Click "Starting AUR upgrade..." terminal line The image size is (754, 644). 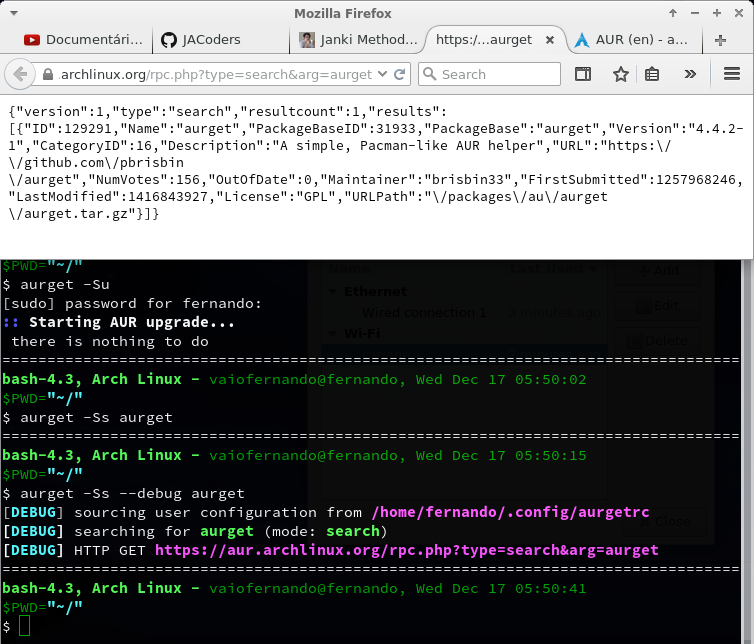131,322
